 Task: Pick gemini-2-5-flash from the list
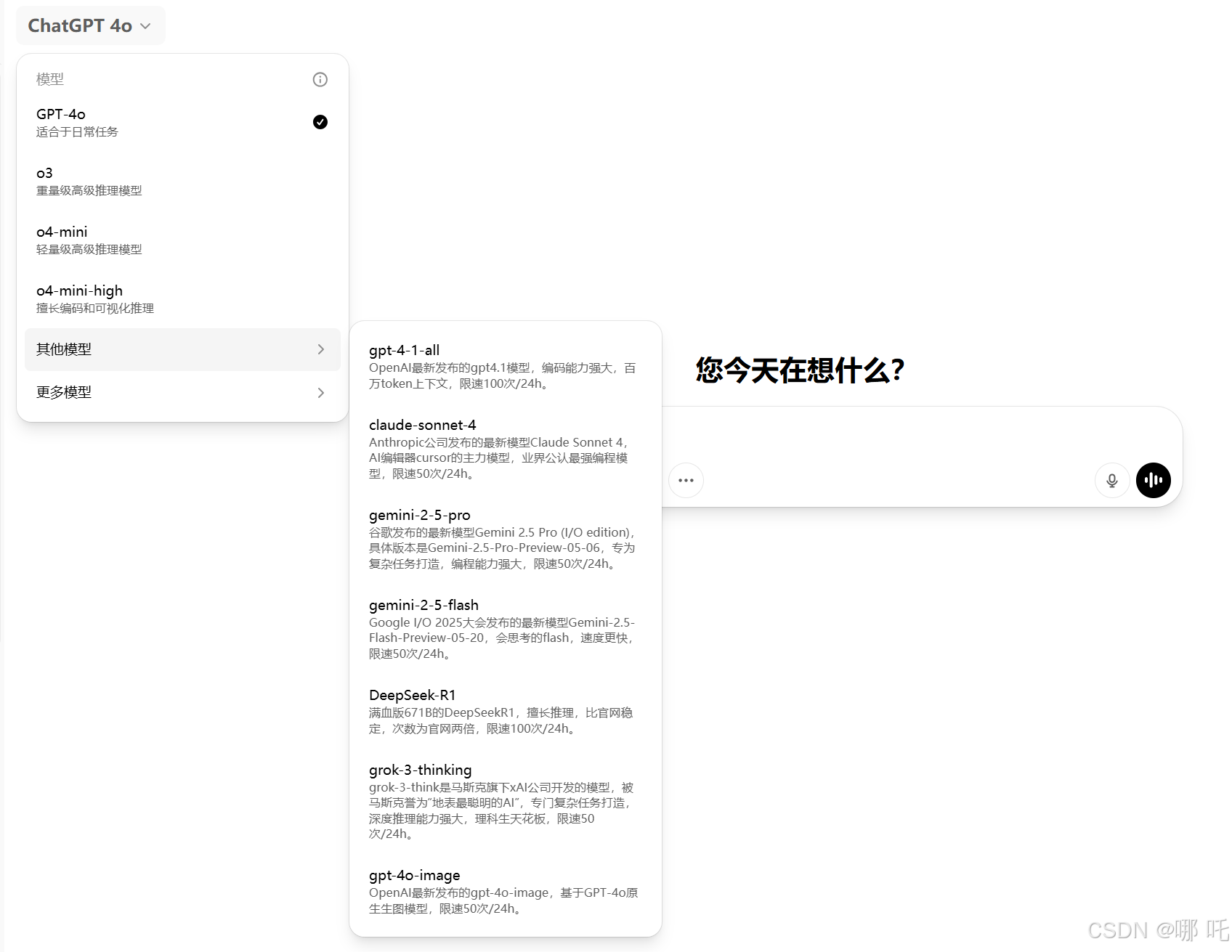pyautogui.click(x=505, y=629)
